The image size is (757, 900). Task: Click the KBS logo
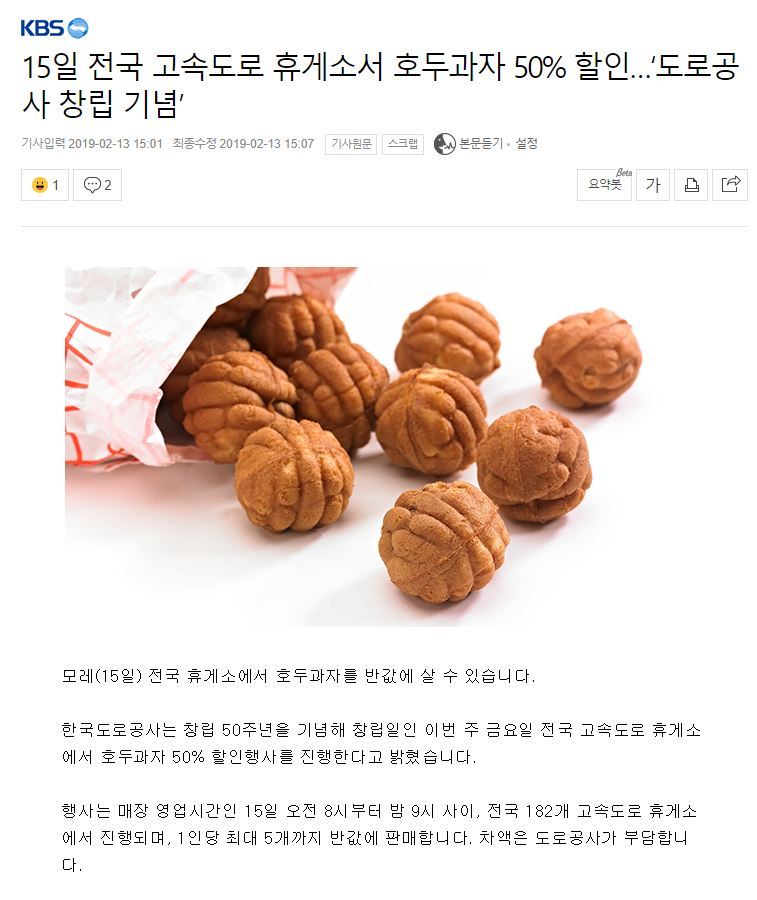[54, 28]
